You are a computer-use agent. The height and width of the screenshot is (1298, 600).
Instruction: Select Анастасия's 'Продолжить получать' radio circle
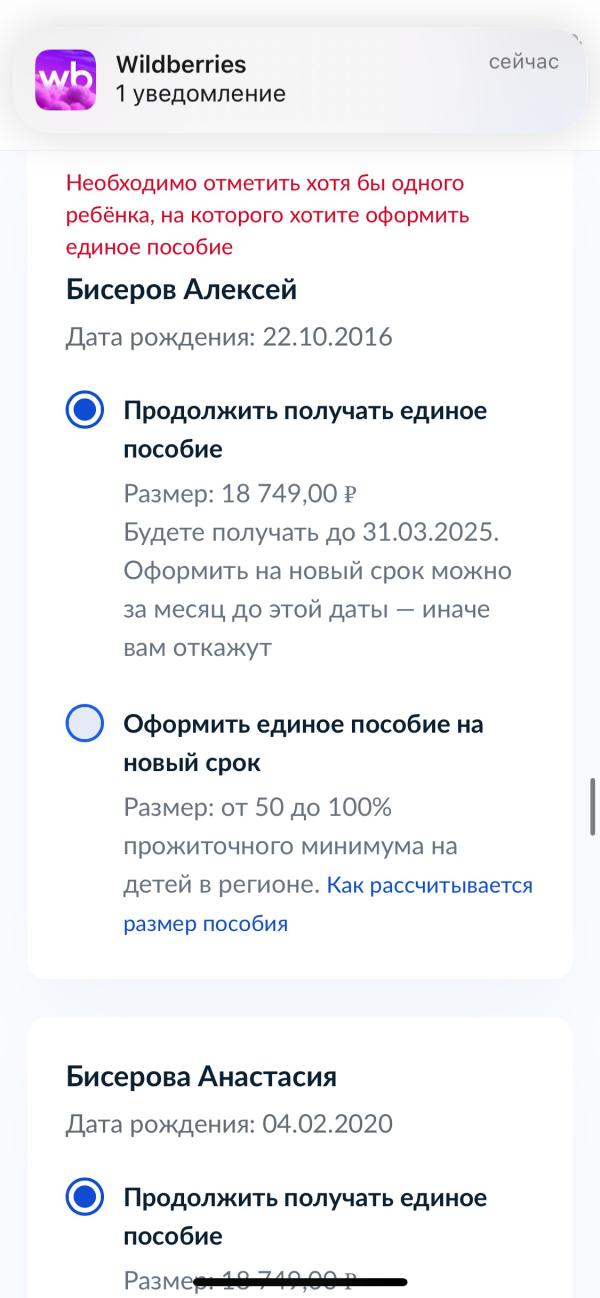pos(85,1198)
